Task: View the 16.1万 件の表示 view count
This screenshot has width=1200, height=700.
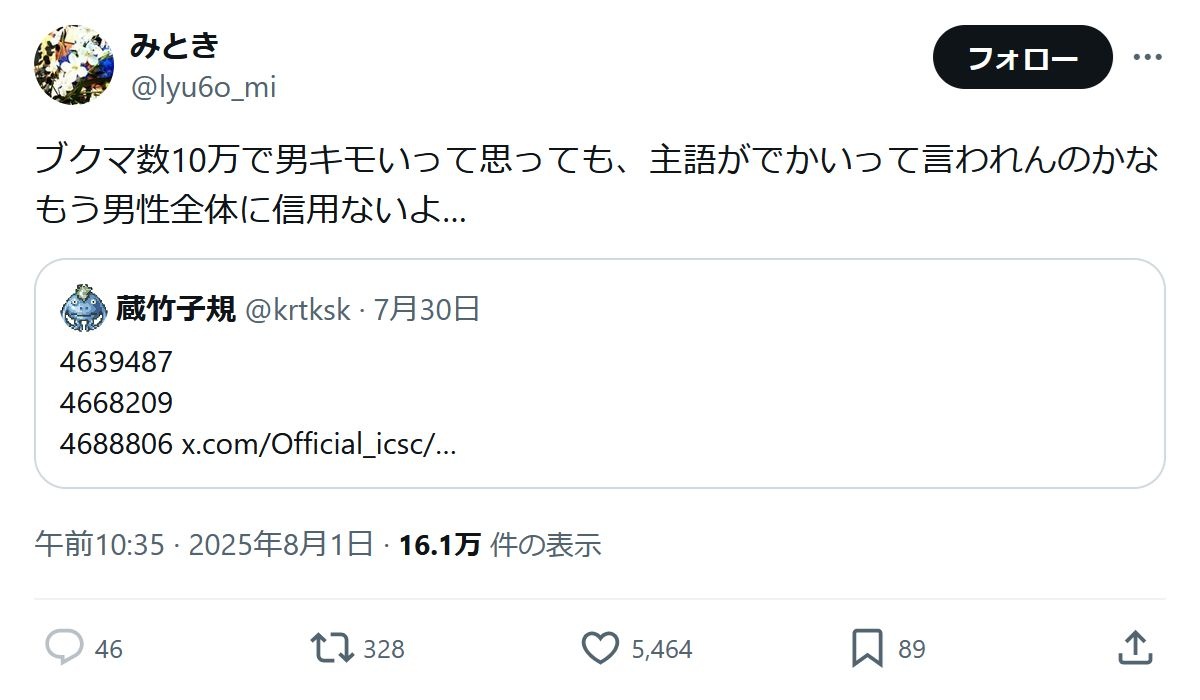Action: 500,545
